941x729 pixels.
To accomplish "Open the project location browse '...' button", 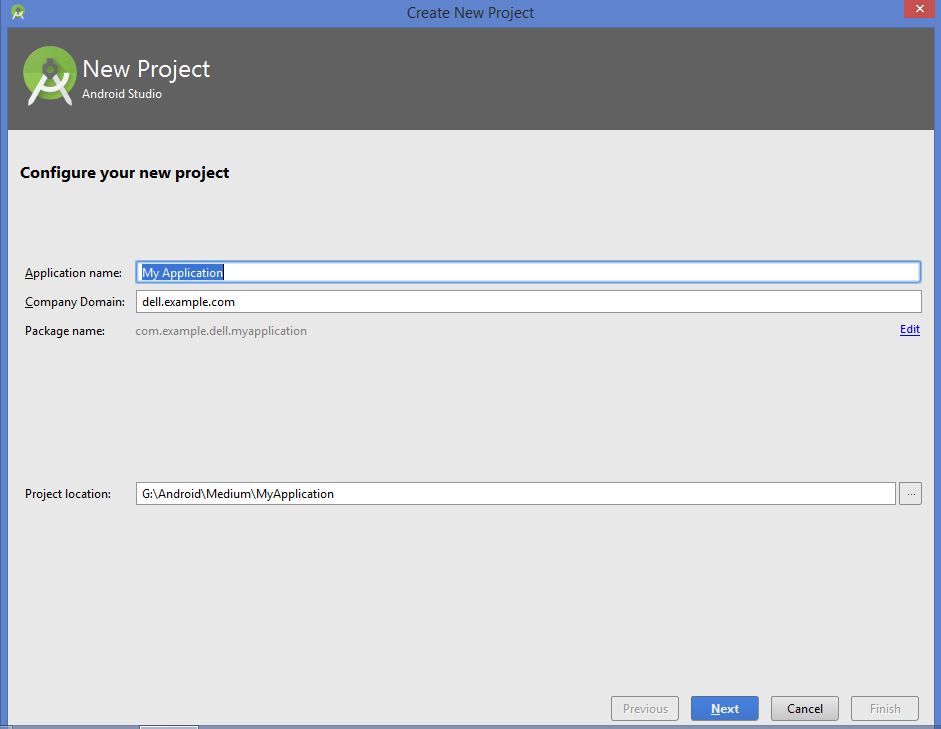I will click(x=910, y=493).
